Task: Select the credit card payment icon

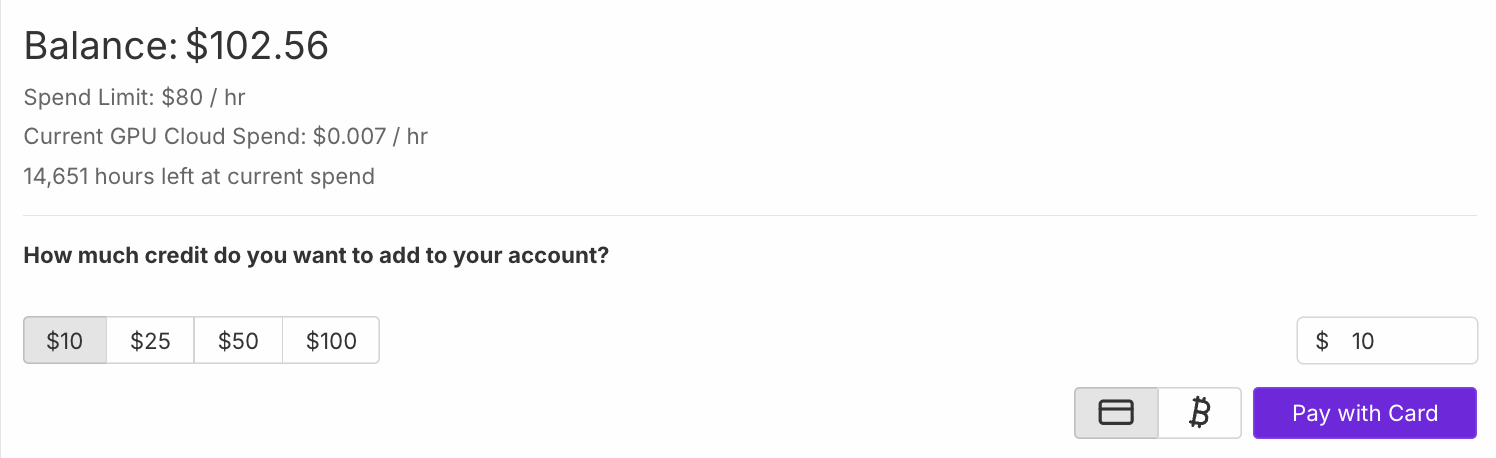Action: [x=1116, y=413]
